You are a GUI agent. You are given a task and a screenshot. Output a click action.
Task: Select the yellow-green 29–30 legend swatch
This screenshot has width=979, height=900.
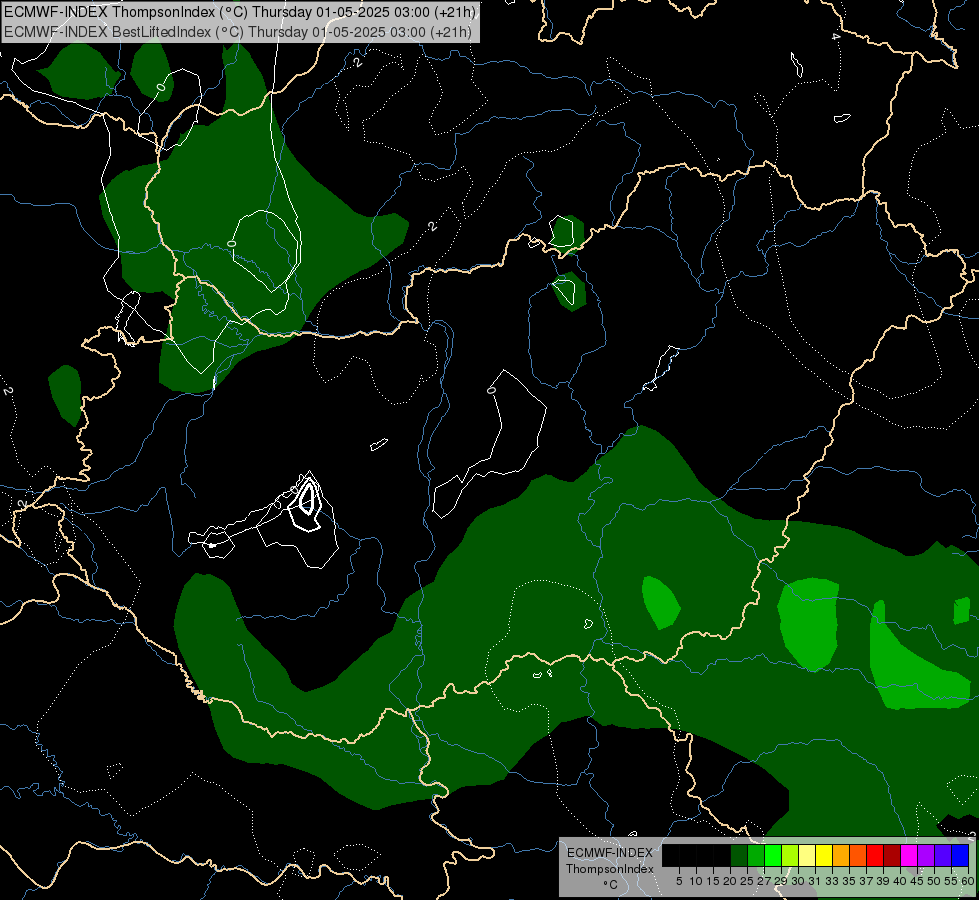tap(790, 855)
